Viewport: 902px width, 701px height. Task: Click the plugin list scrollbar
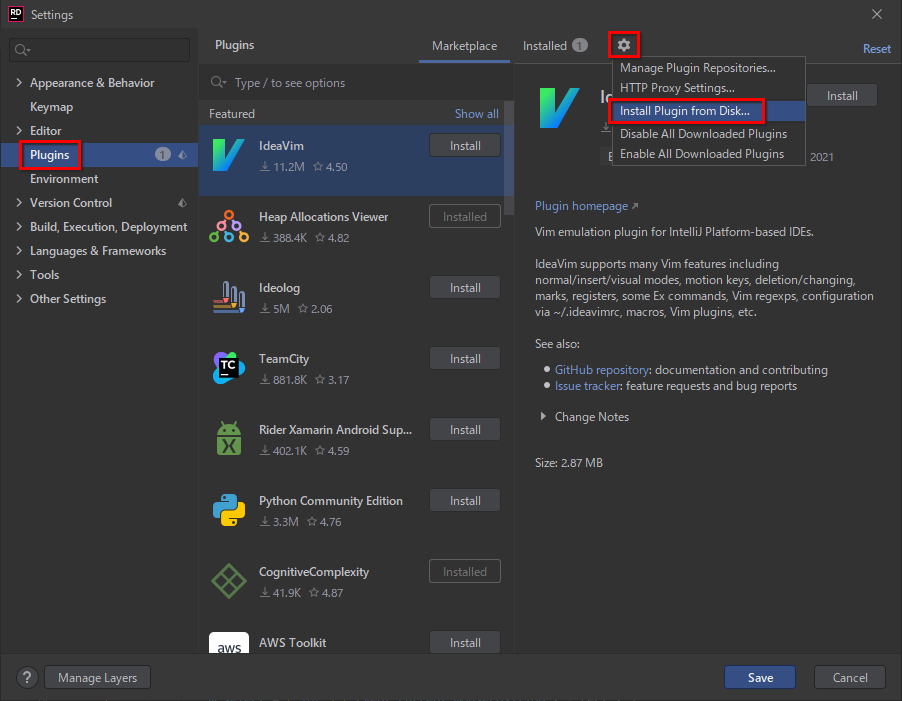pos(509,158)
